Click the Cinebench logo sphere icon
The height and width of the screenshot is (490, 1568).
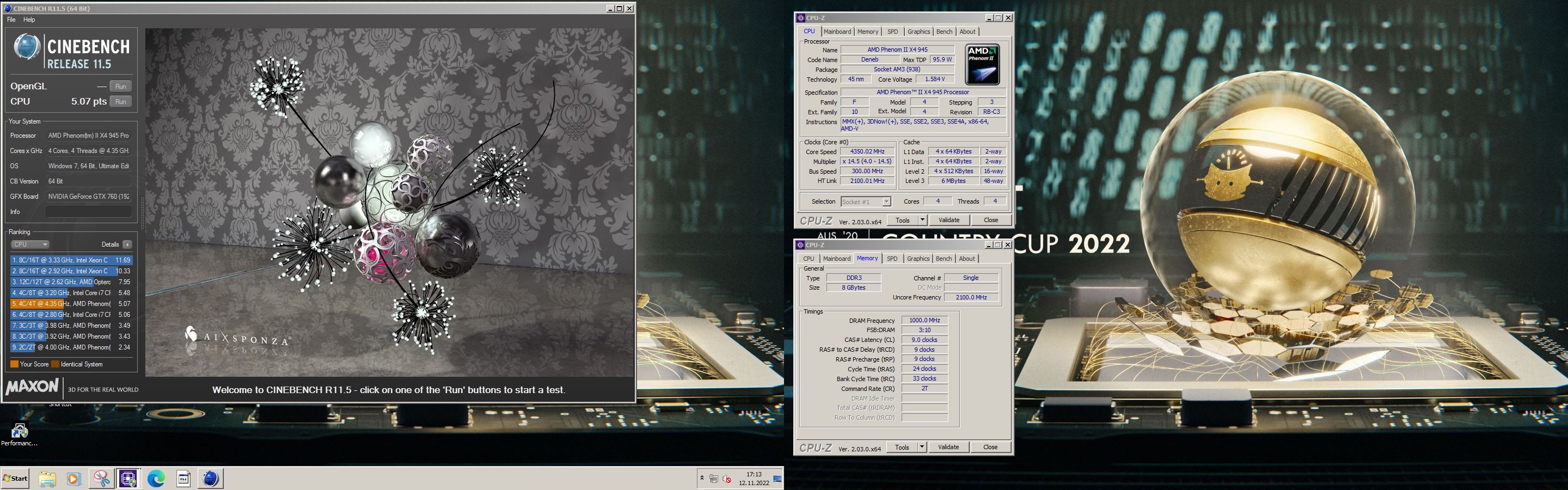point(27,47)
